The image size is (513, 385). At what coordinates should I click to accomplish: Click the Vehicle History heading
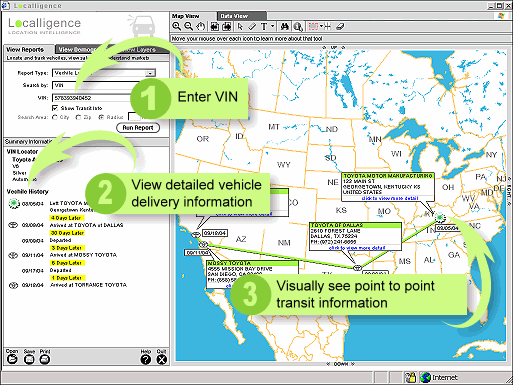(27, 192)
